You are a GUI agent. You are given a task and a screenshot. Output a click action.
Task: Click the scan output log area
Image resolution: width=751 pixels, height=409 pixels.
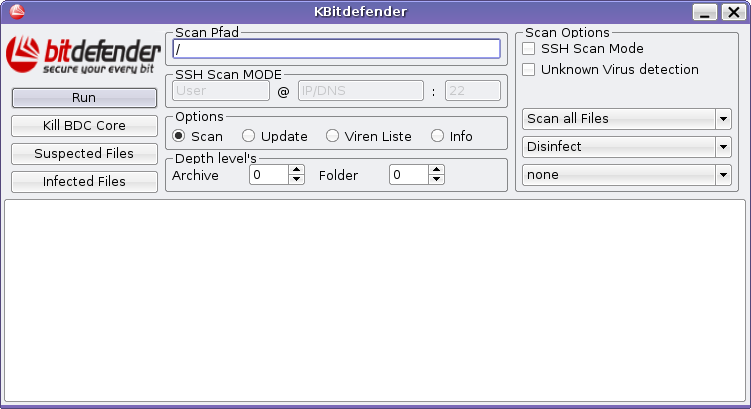[375, 301]
